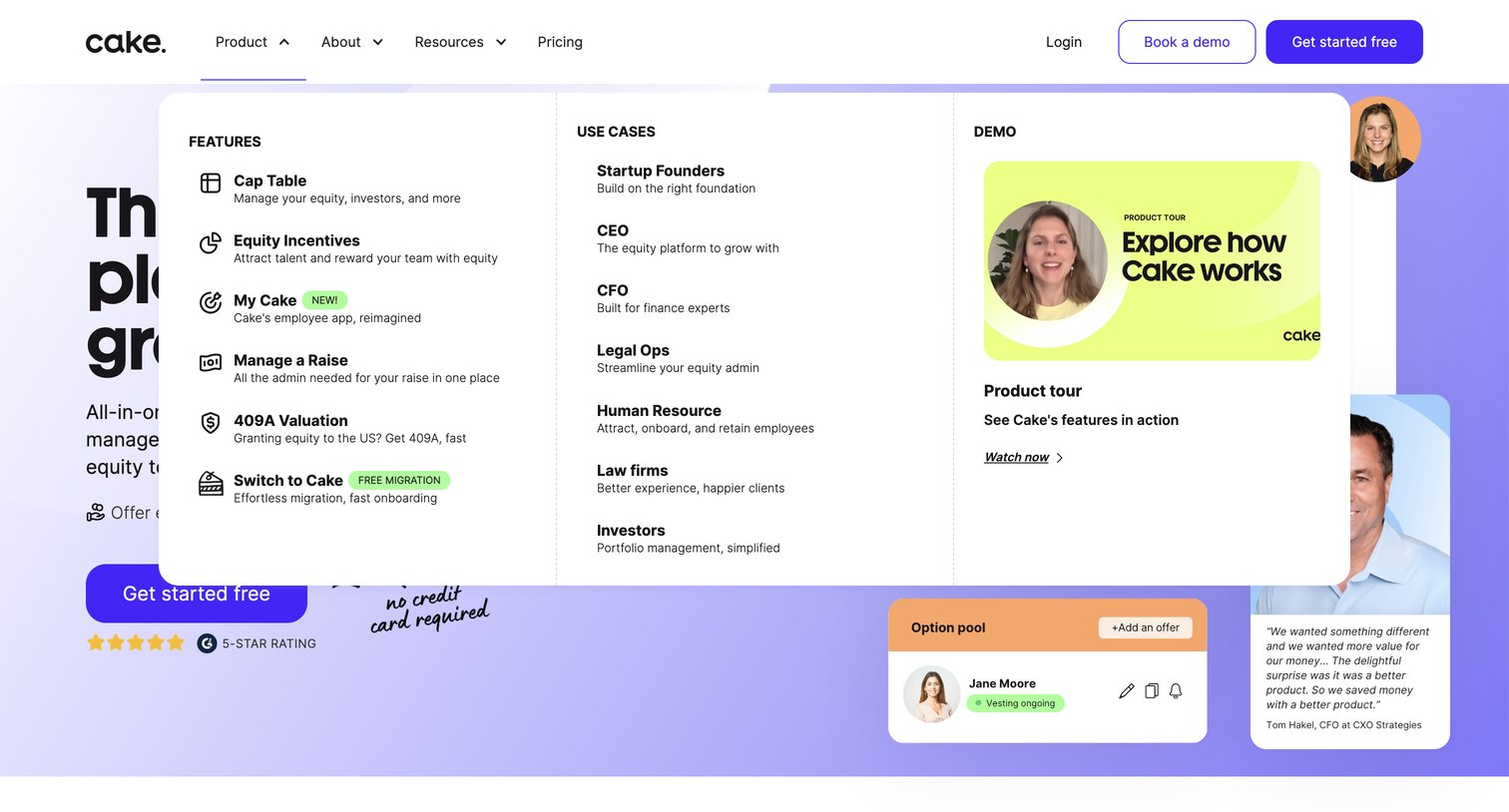Click the Equity Incentives pie chart icon
Viewport: 1509px width, 812px height.
[211, 242]
